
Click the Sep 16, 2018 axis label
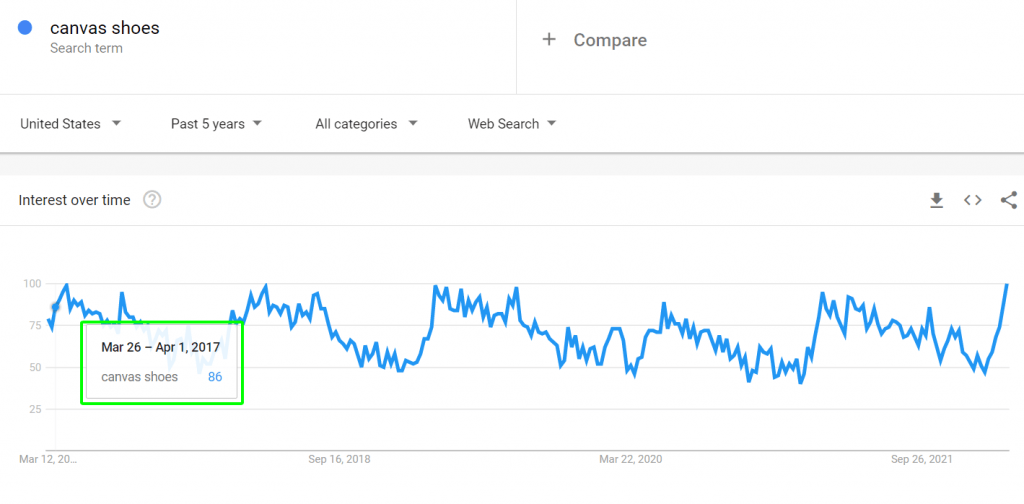point(339,459)
